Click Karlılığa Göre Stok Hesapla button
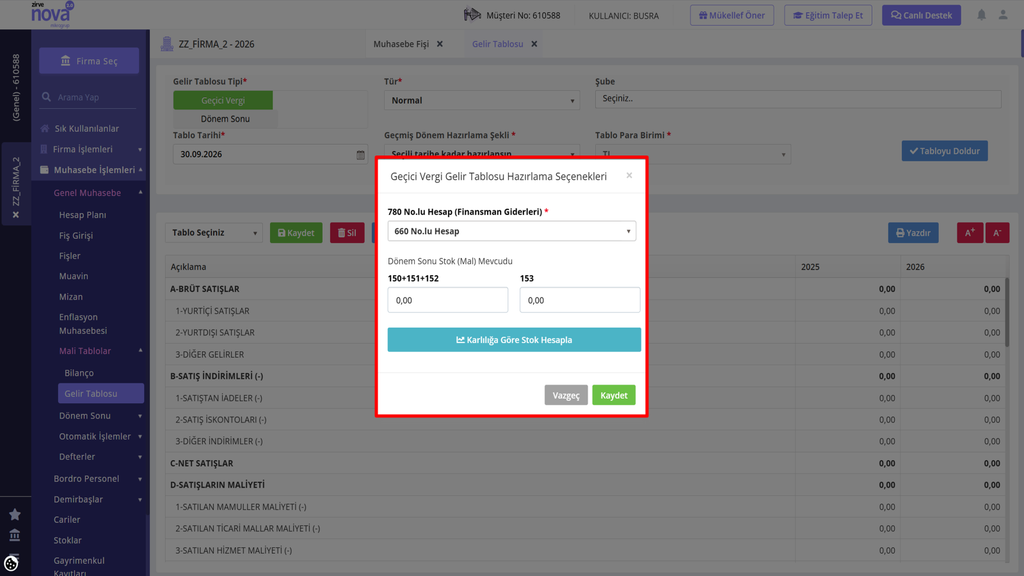Image resolution: width=1024 pixels, height=576 pixels. [x=514, y=340]
